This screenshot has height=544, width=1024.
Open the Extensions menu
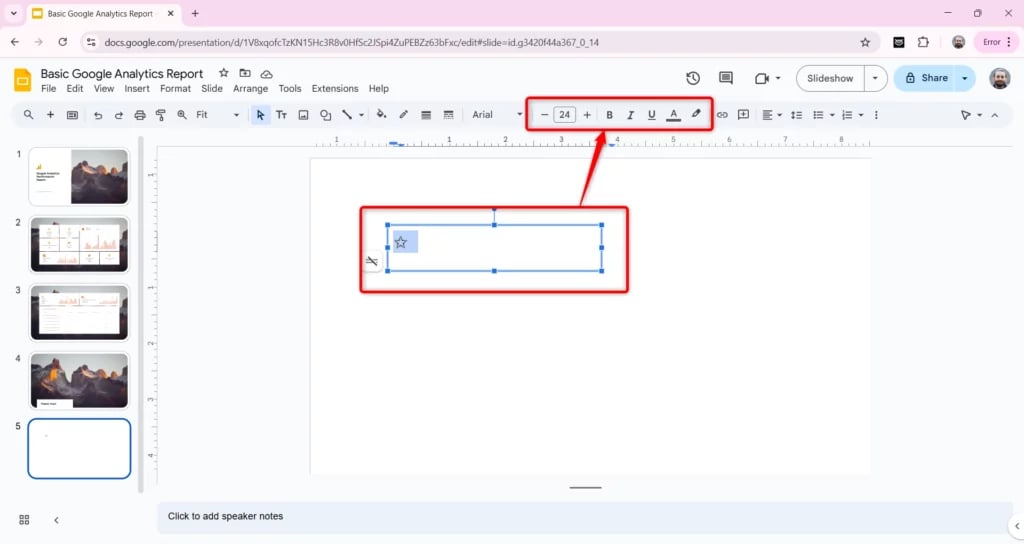[x=335, y=89]
